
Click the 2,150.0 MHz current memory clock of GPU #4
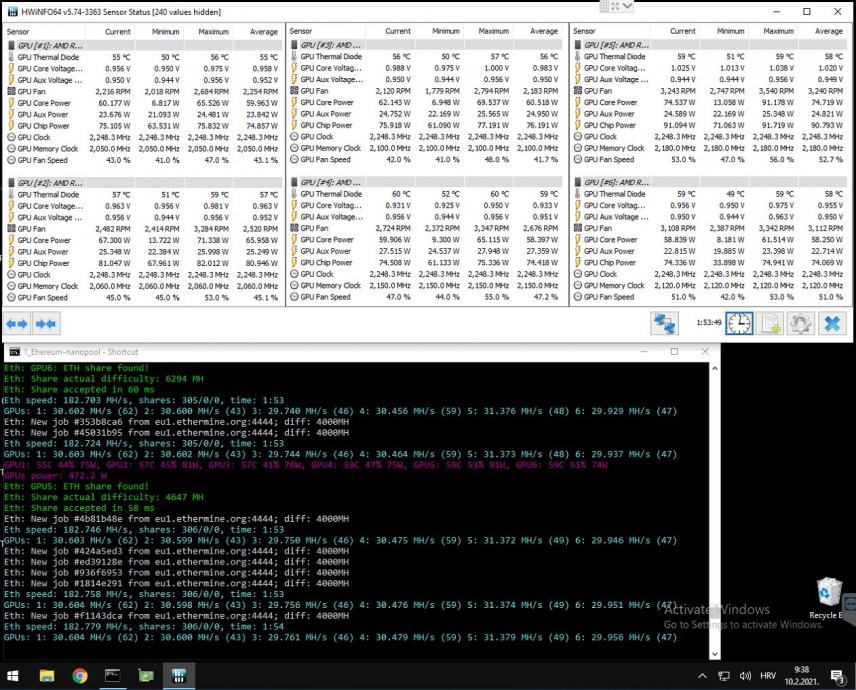[390, 285]
